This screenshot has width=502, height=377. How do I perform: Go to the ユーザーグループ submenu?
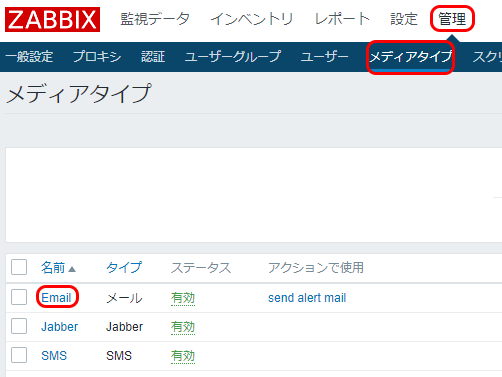point(233,57)
